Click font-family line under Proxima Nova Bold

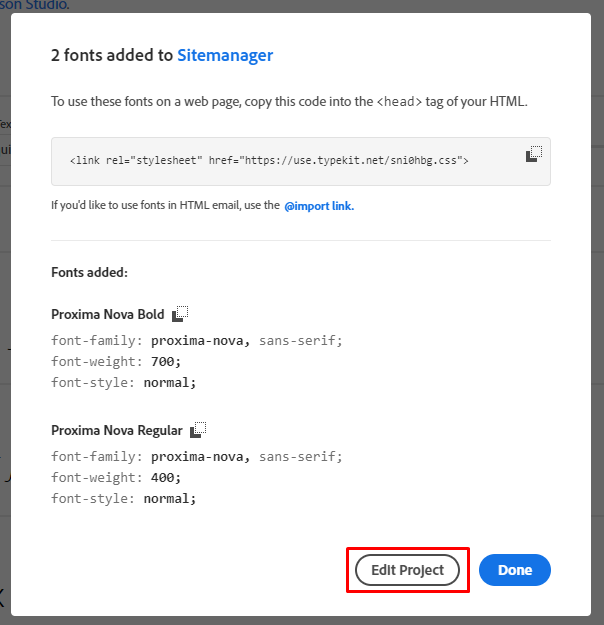(x=197, y=341)
